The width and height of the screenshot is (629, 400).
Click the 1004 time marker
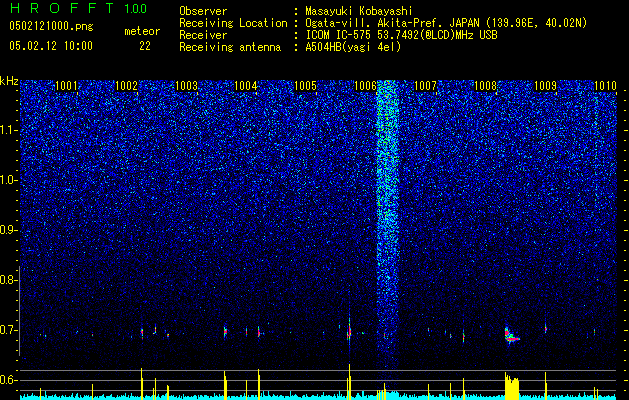(x=246, y=86)
